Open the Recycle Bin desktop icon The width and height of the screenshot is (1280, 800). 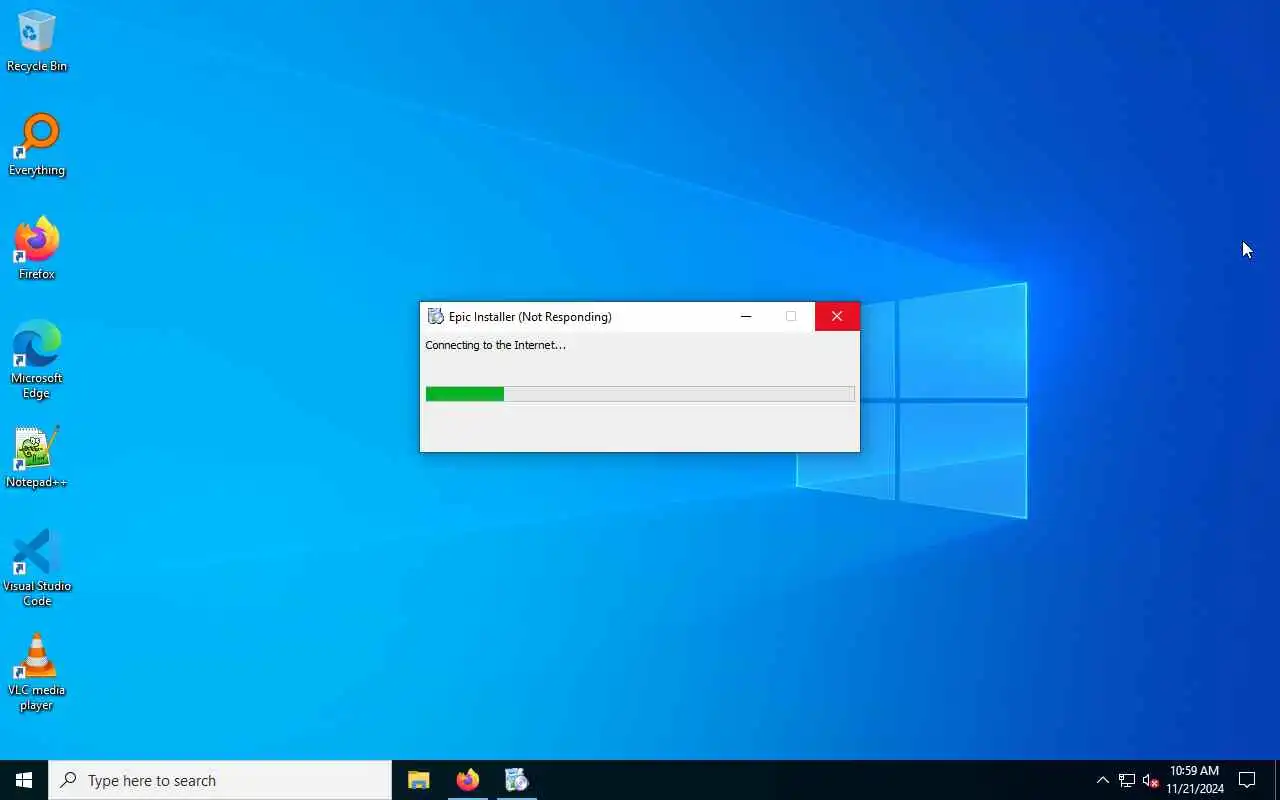point(37,42)
